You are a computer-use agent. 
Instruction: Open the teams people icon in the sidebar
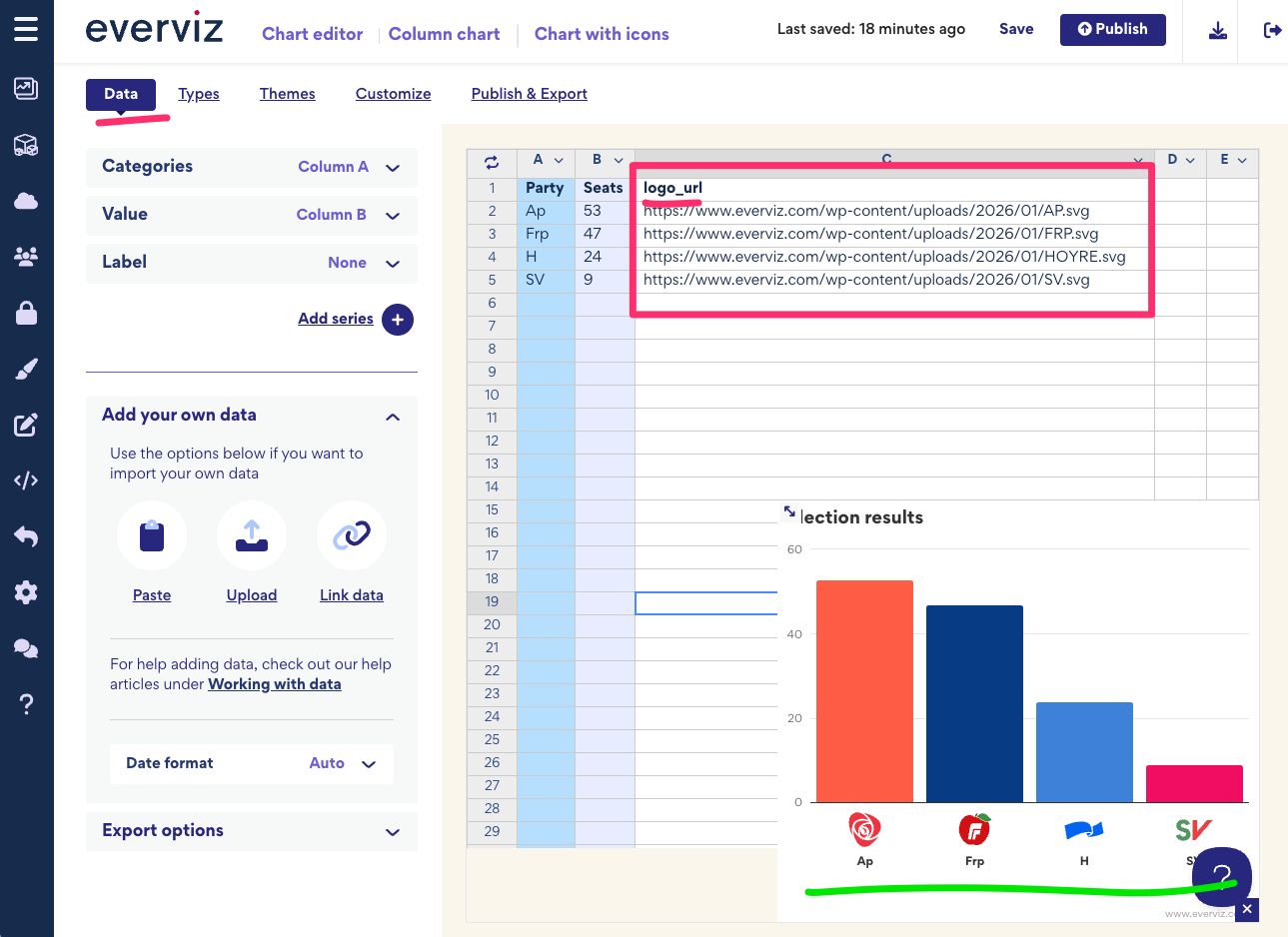click(26, 257)
